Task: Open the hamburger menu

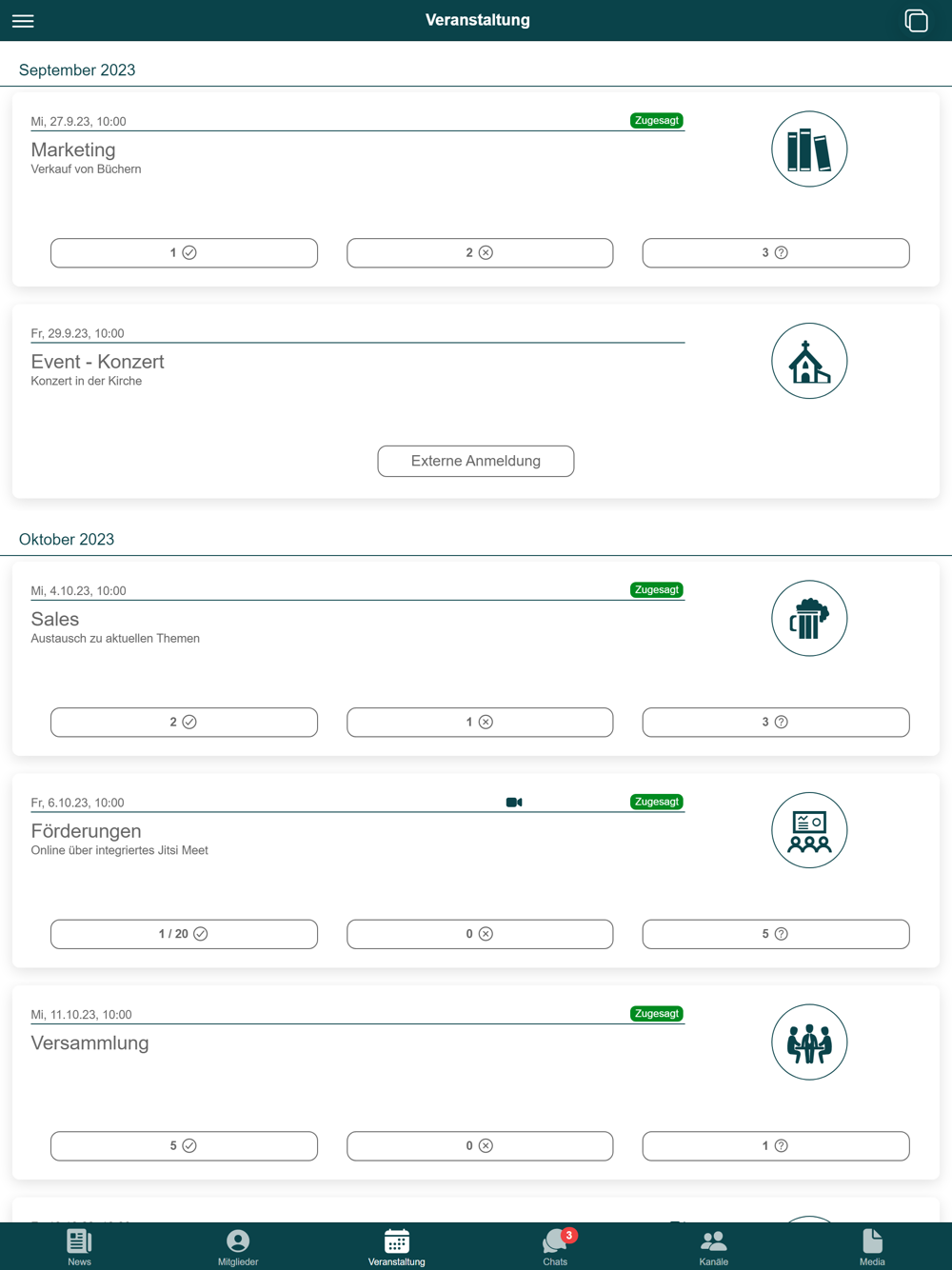Action: point(23,21)
